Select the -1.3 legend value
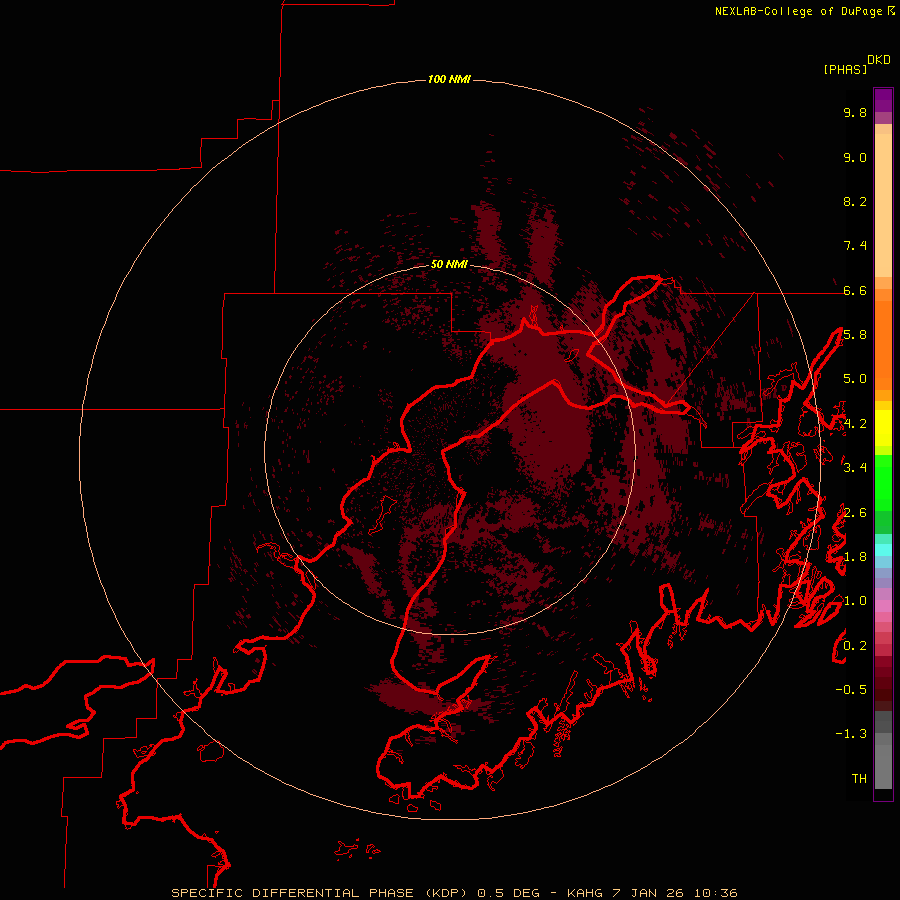The image size is (900, 900). pos(851,734)
